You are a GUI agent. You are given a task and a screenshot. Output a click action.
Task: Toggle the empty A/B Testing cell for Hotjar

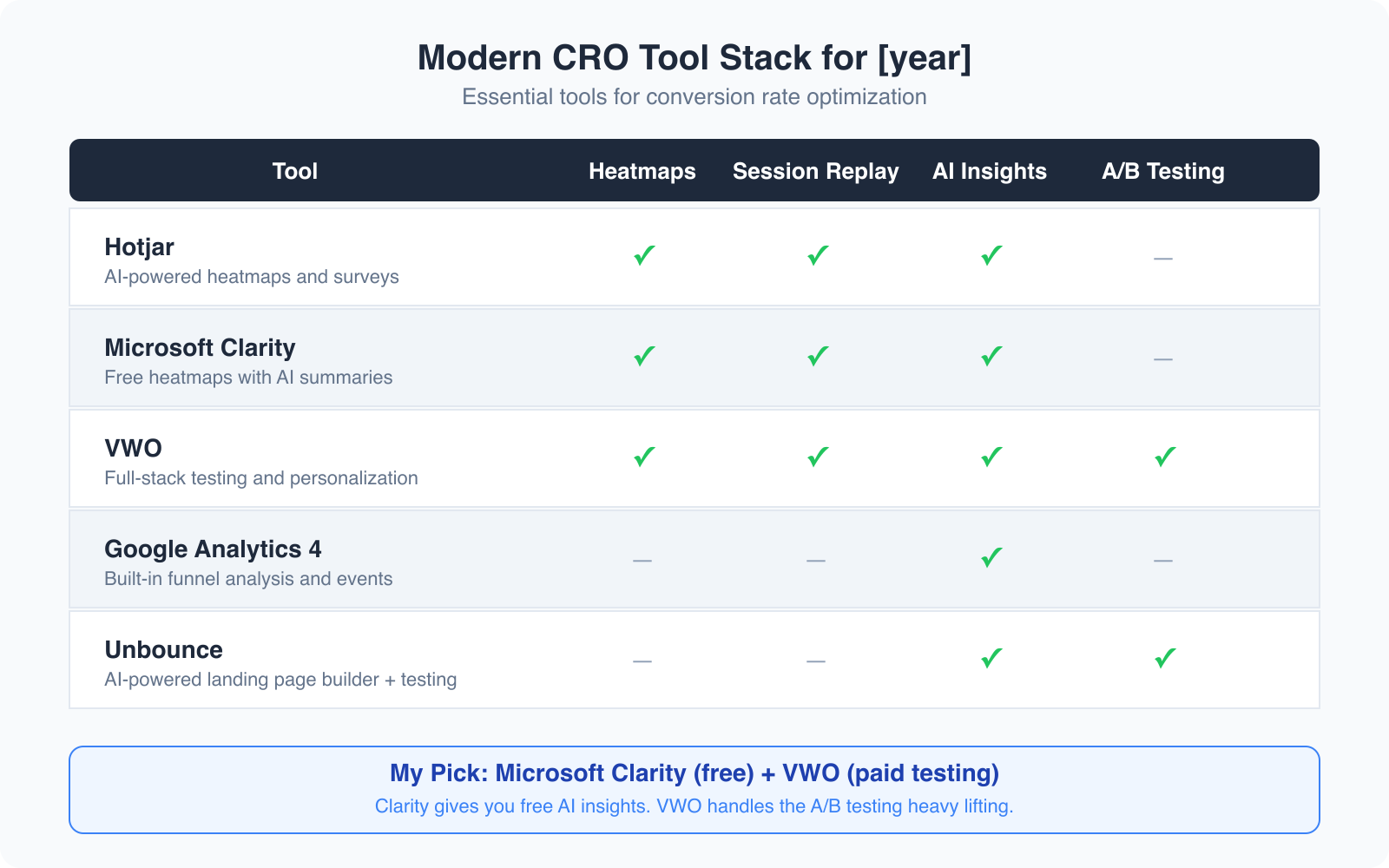point(1163,257)
